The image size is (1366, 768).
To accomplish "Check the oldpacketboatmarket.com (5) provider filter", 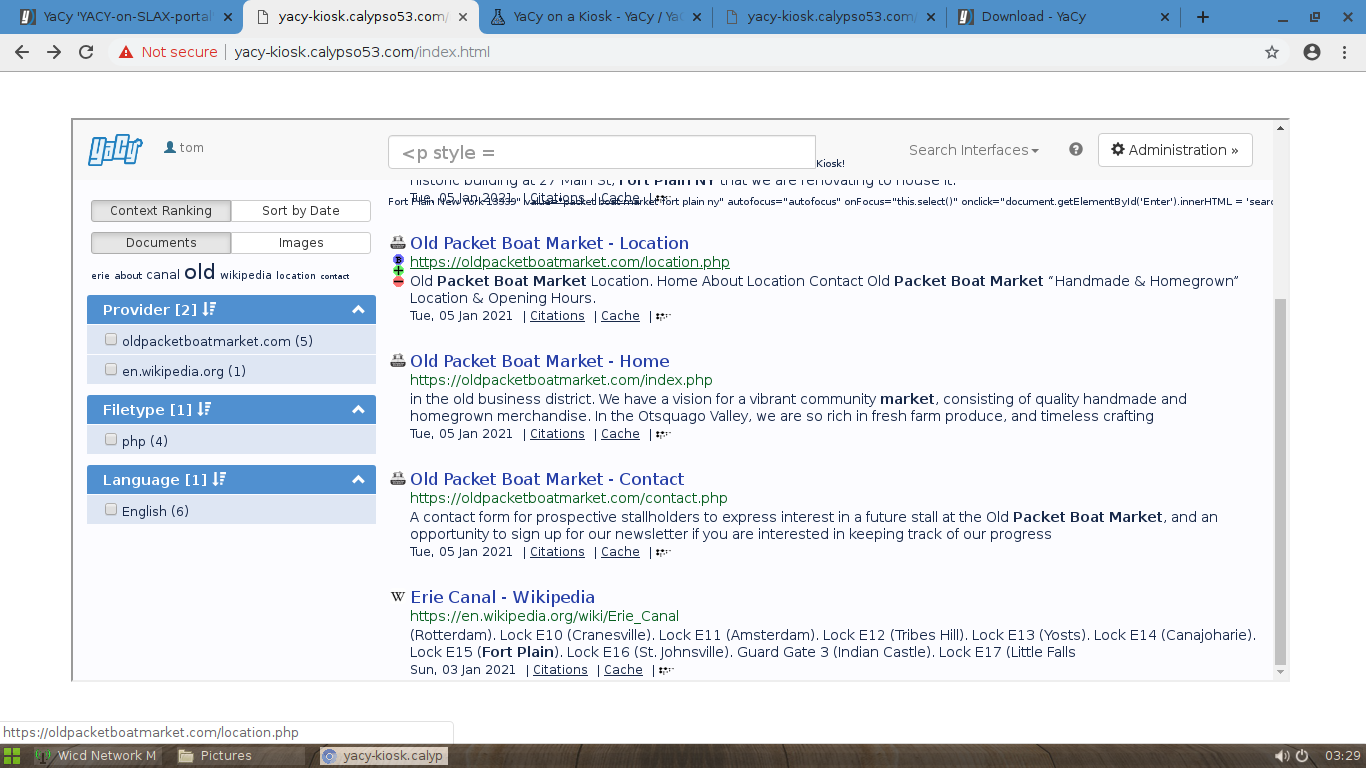I will click(111, 340).
